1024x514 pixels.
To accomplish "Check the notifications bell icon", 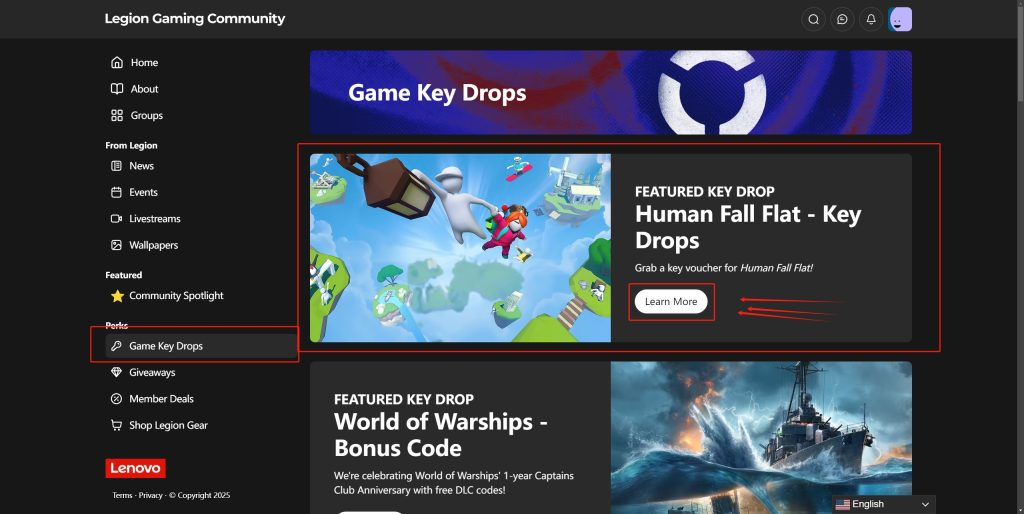I will coord(871,20).
